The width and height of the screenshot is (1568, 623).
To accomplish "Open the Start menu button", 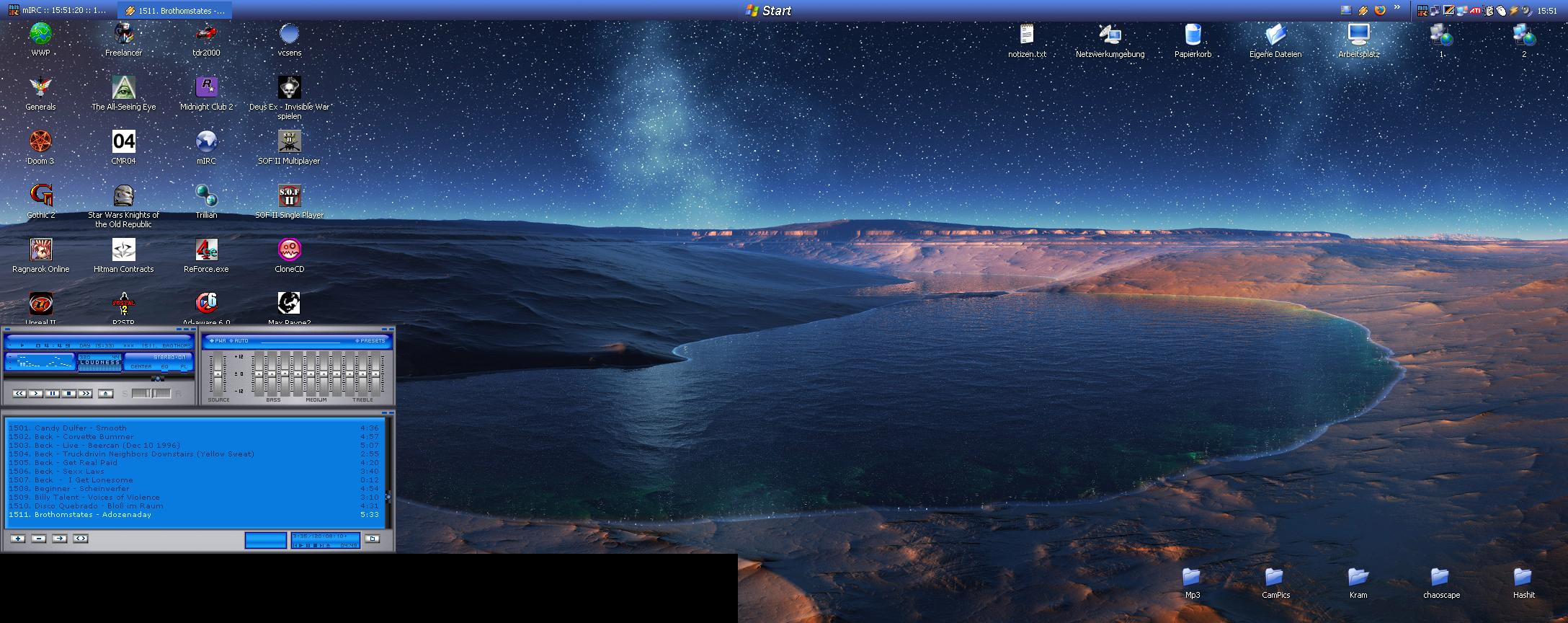I will pos(768,10).
